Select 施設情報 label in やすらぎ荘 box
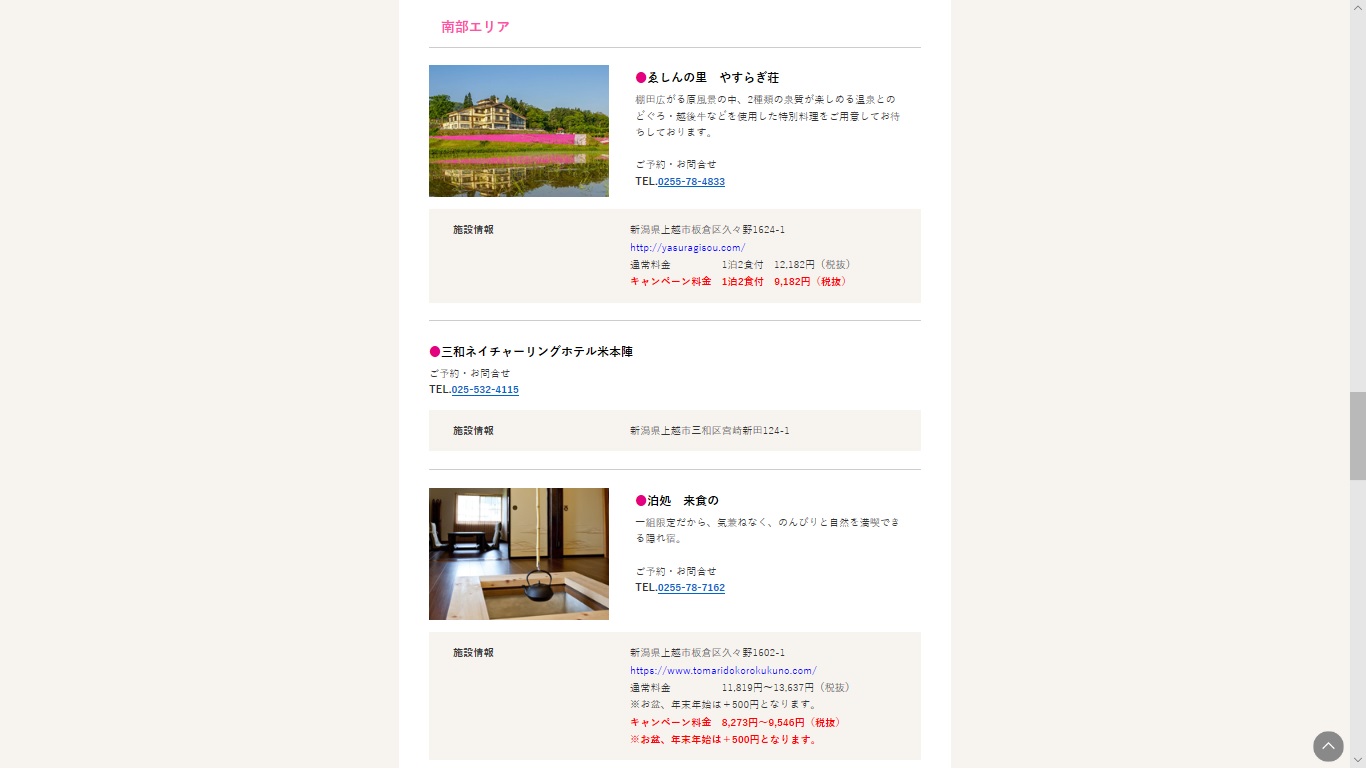The image size is (1366, 772). 473,230
